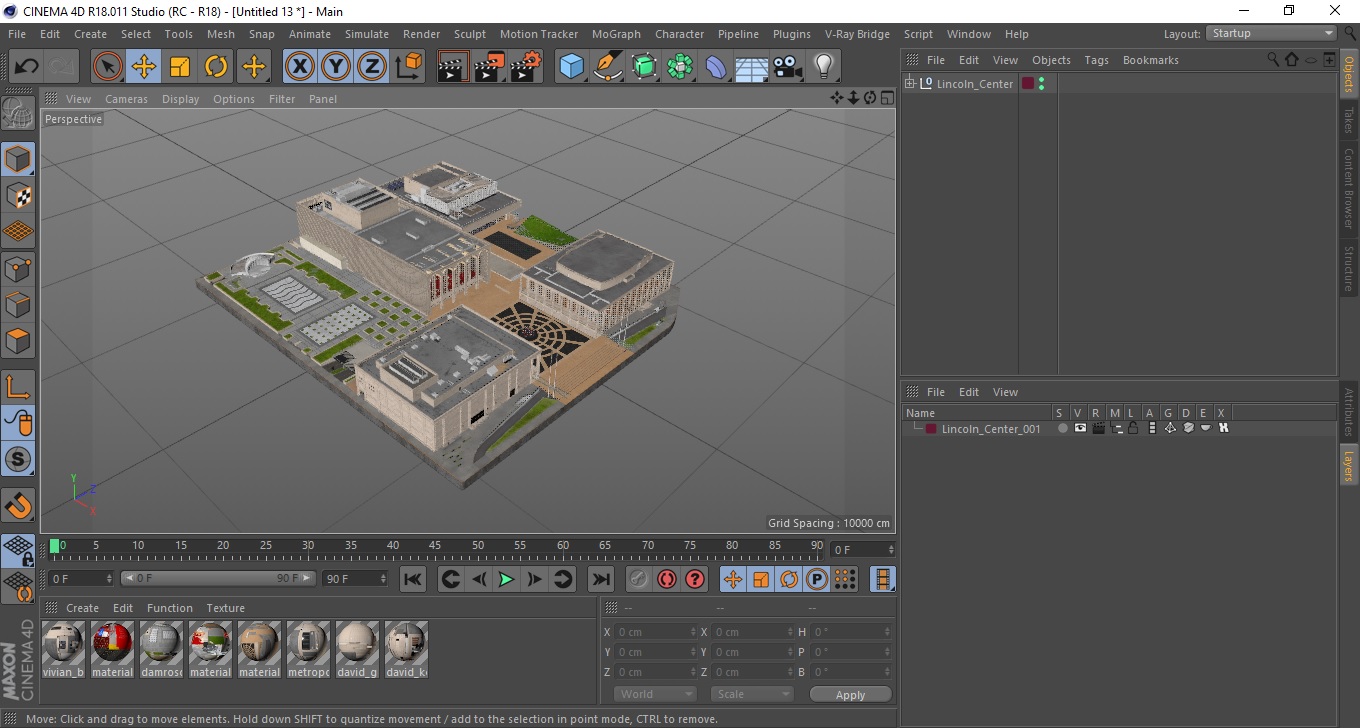Open the MoGraph menu

616,34
